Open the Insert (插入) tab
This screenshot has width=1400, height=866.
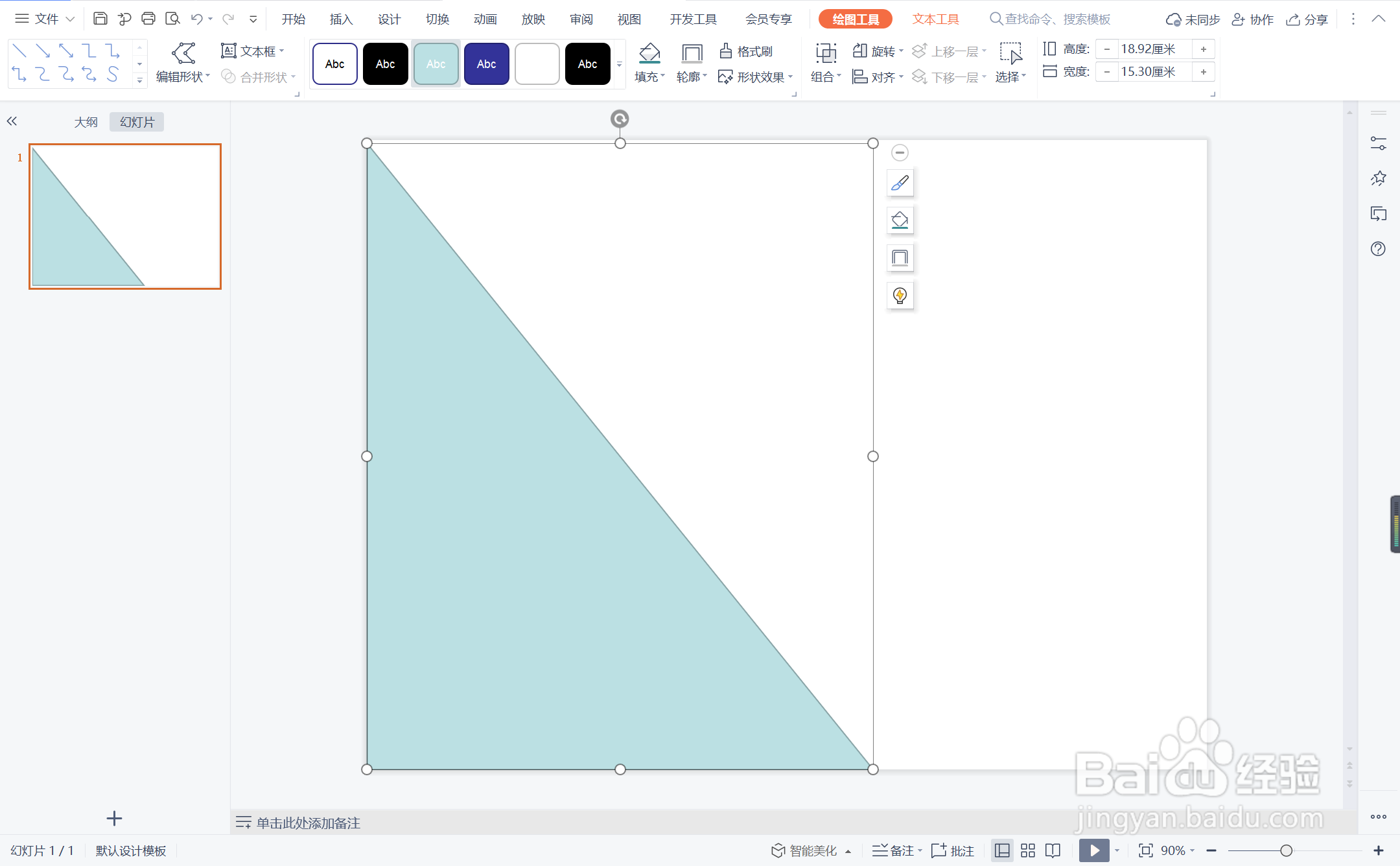pyautogui.click(x=341, y=19)
